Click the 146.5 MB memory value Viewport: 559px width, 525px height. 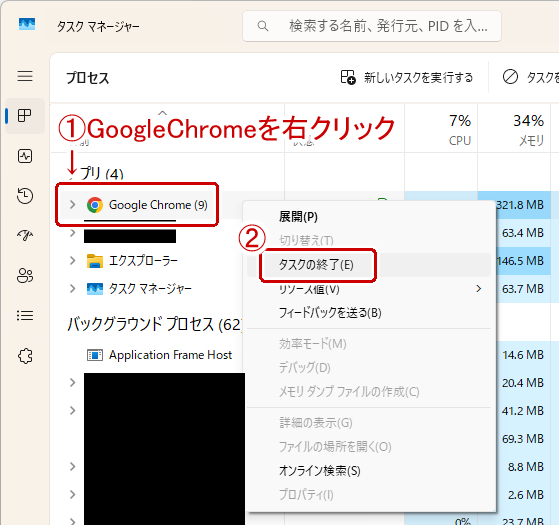520,261
